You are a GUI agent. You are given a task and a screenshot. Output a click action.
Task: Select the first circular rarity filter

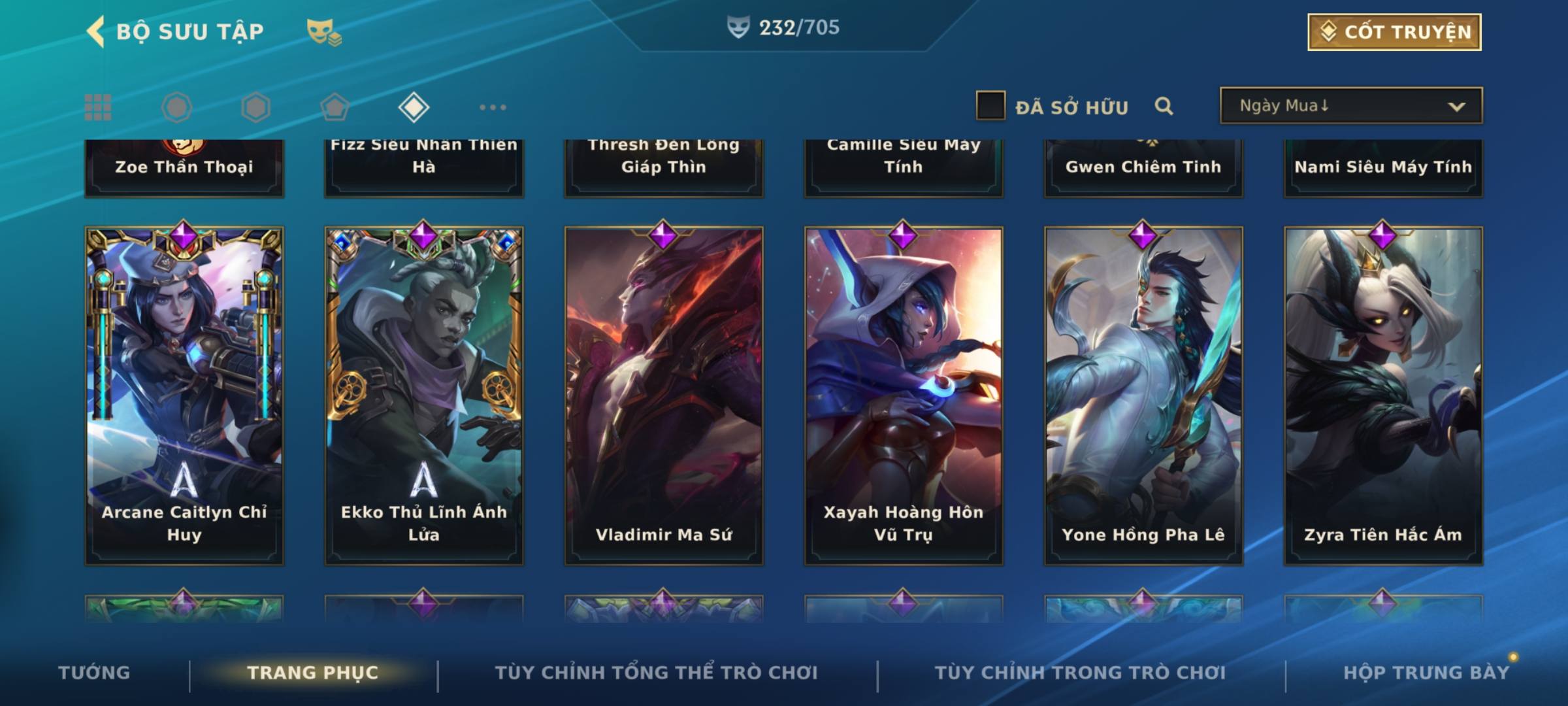(176, 107)
